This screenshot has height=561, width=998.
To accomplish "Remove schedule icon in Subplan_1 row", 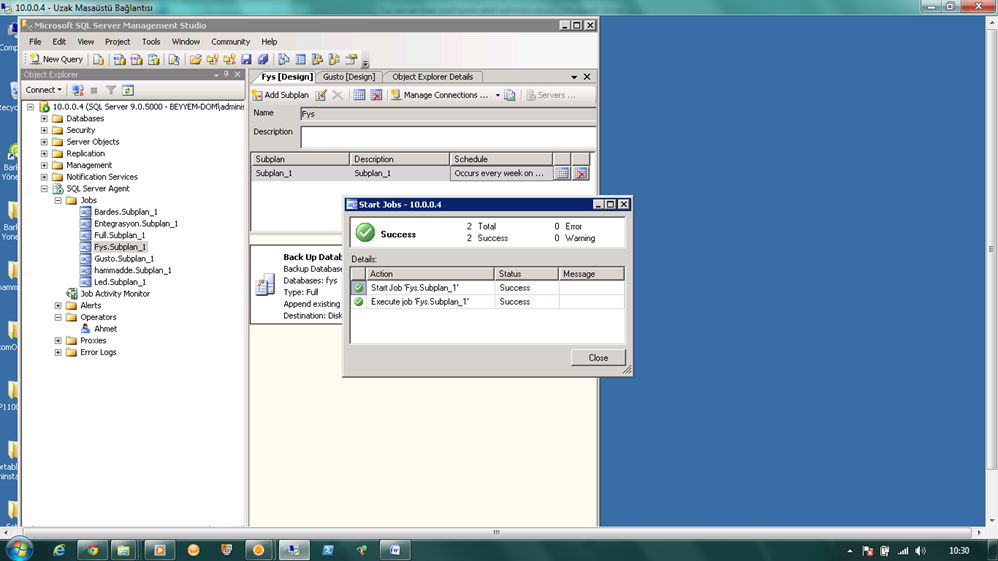I will click(580, 173).
